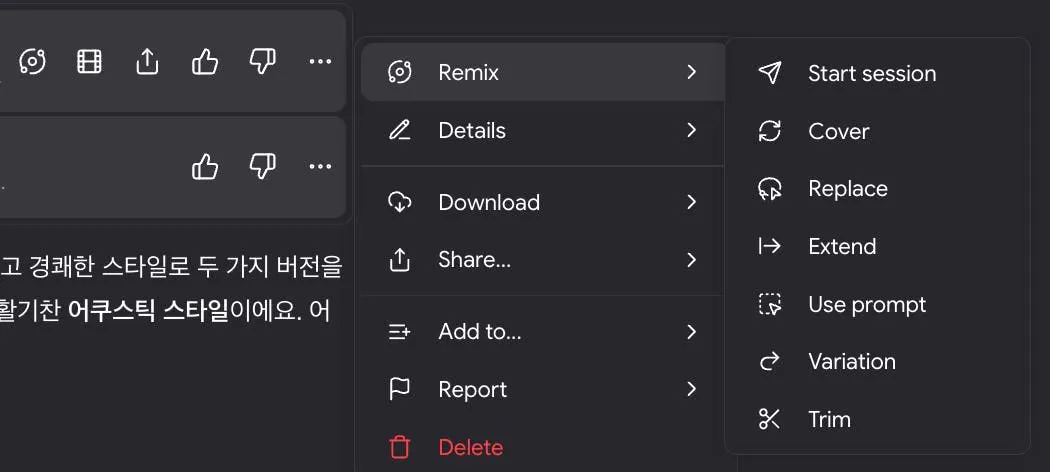1050x472 pixels.
Task: Click the Delete trash icon
Action: (x=400, y=447)
